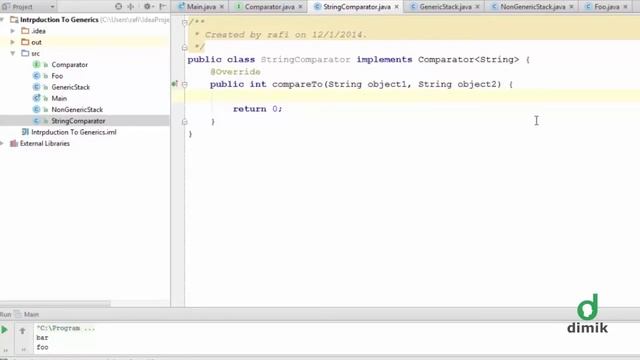Select NonGenericStack in project tree
This screenshot has height=360, width=640.
[x=77, y=109]
